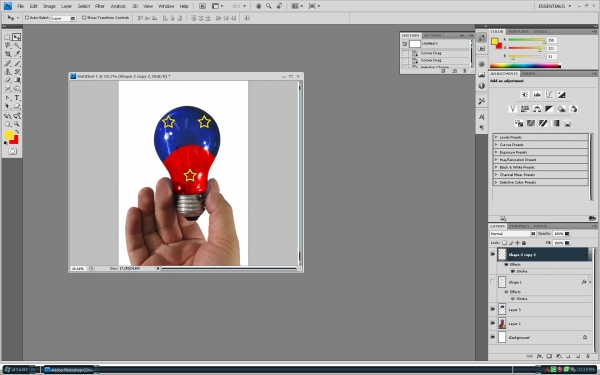
Task: Hide the Layer 3 layer
Action: click(x=492, y=309)
